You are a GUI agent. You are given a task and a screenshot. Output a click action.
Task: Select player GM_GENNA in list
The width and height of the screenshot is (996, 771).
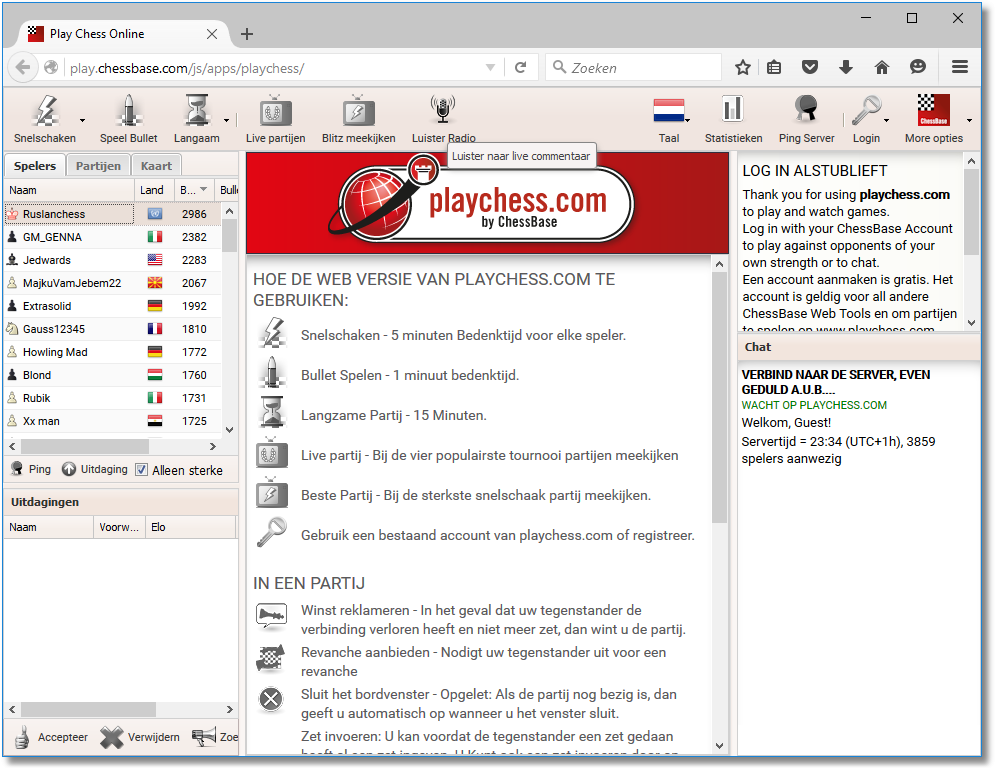pyautogui.click(x=52, y=237)
